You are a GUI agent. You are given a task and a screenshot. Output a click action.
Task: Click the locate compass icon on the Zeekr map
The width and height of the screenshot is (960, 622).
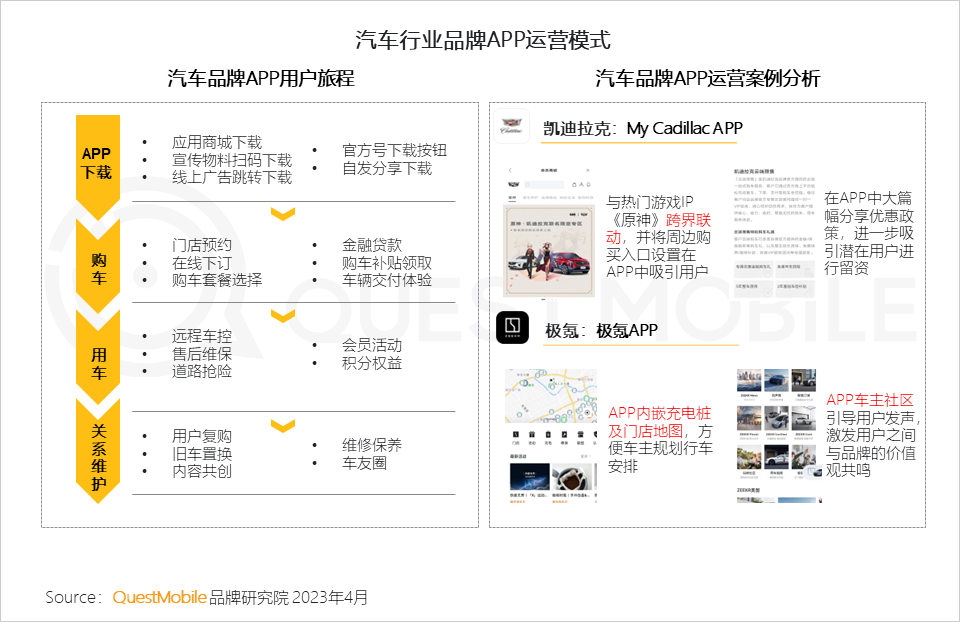pos(589,414)
